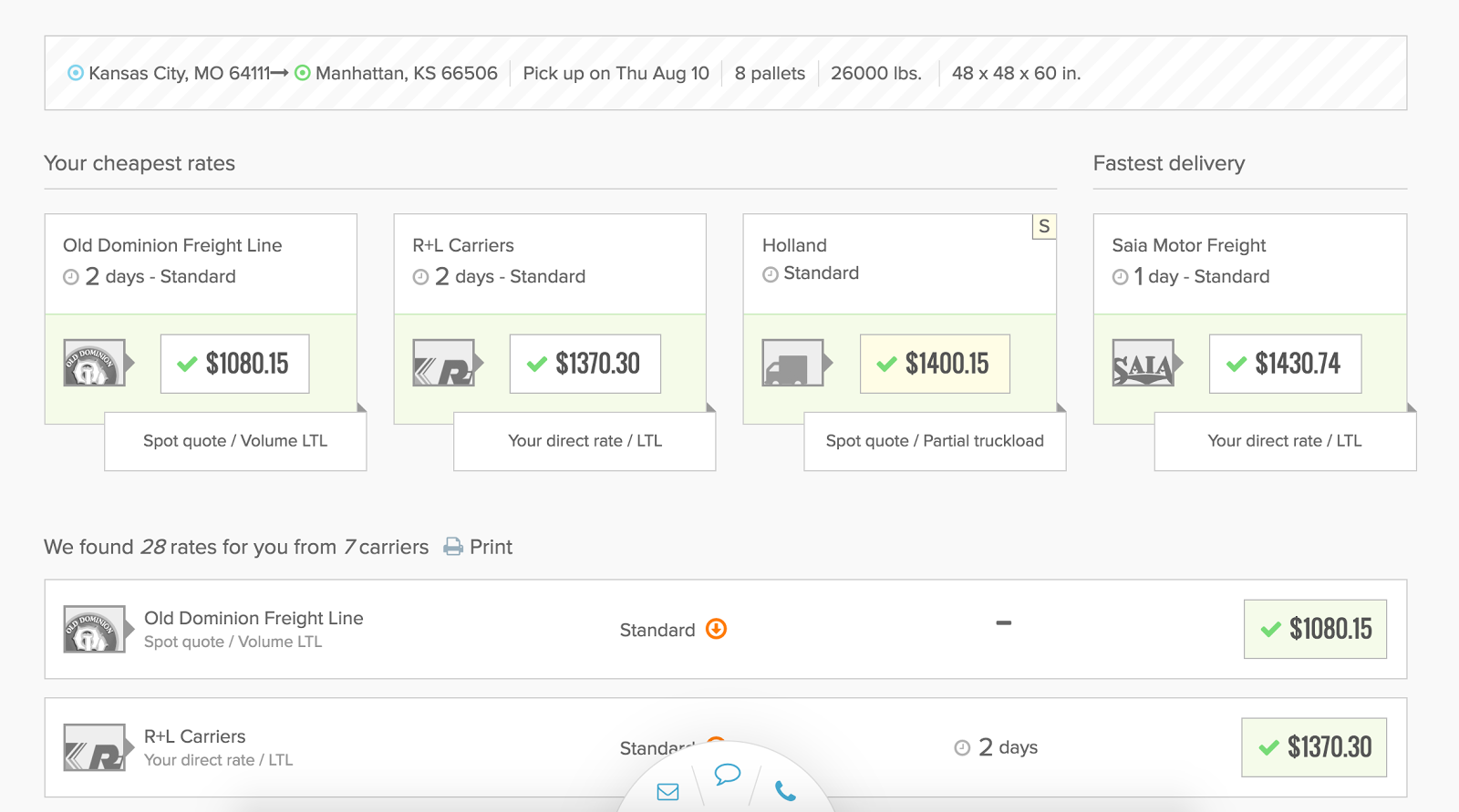
Task: Open the email envelope contact icon
Action: 668,792
